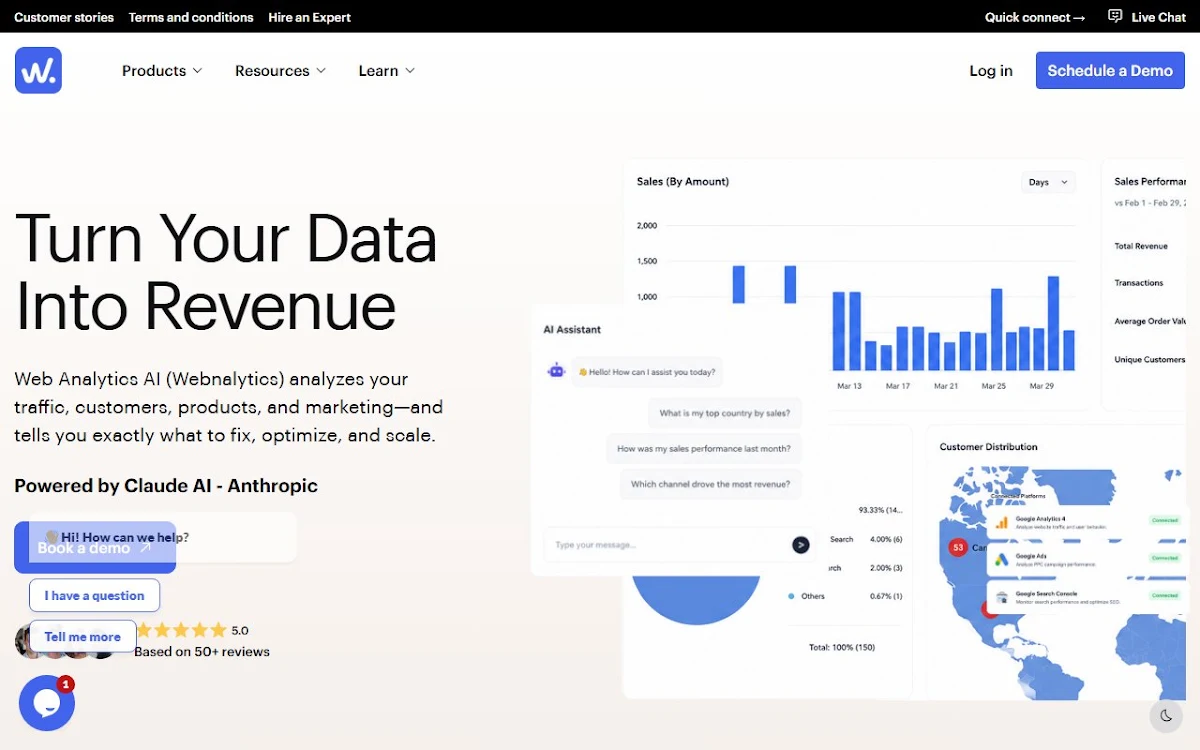This screenshot has height=750, width=1200.
Task: Click the Google Ads logo icon
Action: tap(1001, 559)
